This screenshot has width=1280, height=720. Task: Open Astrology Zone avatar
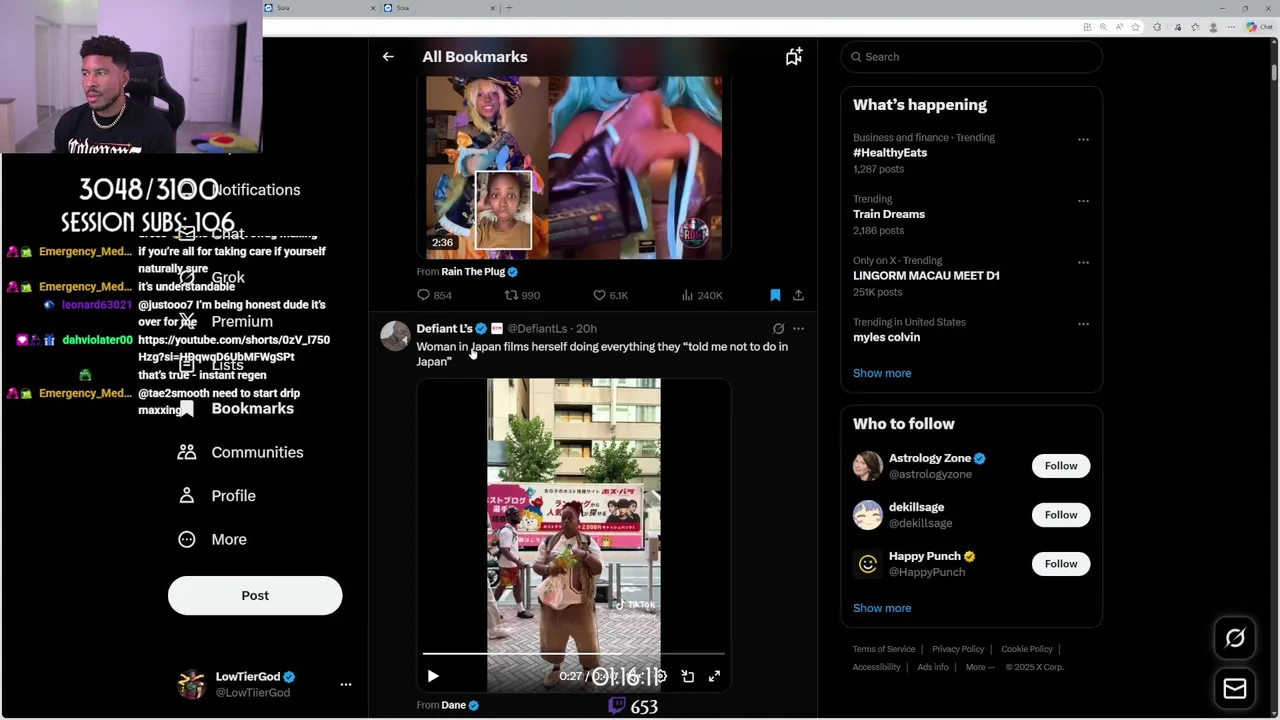click(868, 466)
